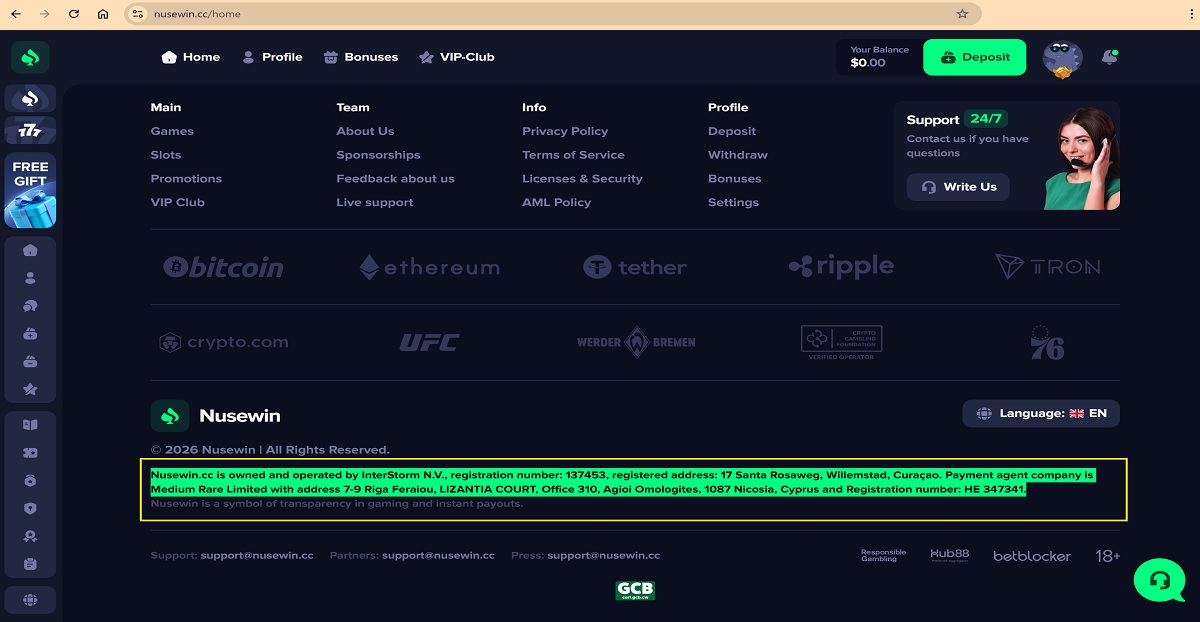Click the notification bell icon
The image size is (1200, 622).
tap(1109, 58)
